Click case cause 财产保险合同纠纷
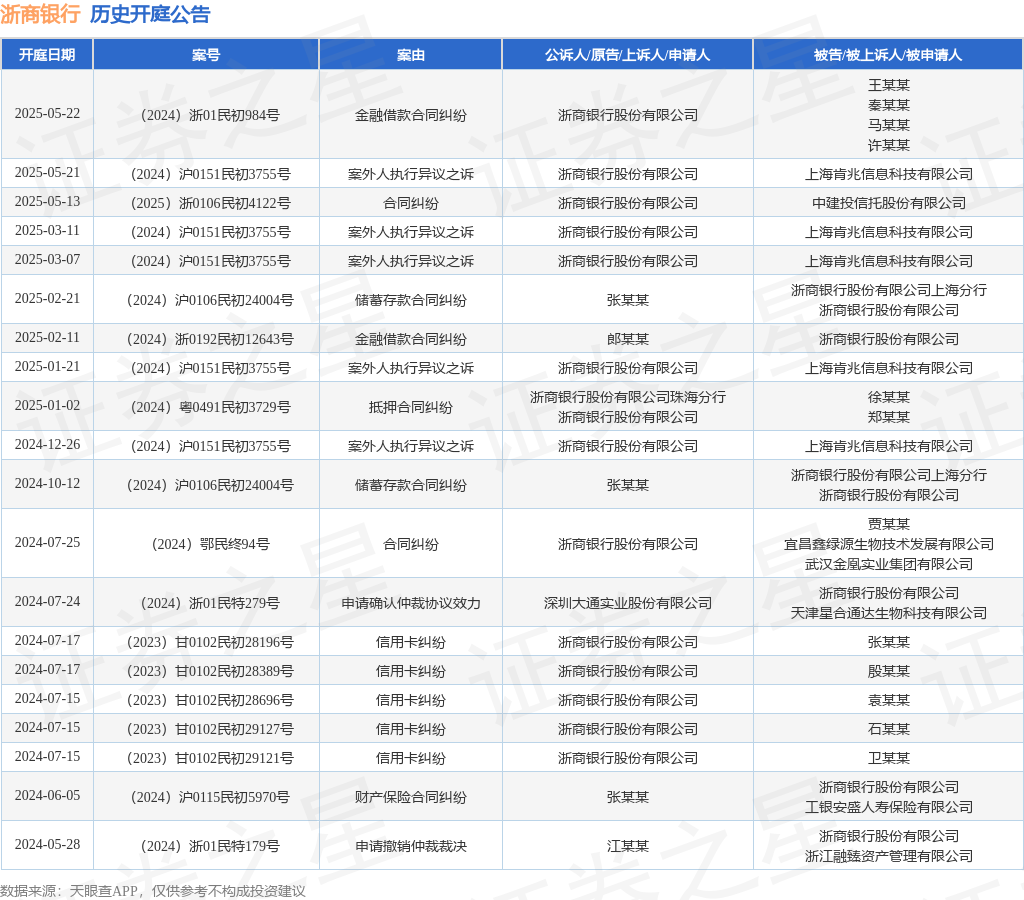Screen dimensions: 1024x900 [411, 797]
